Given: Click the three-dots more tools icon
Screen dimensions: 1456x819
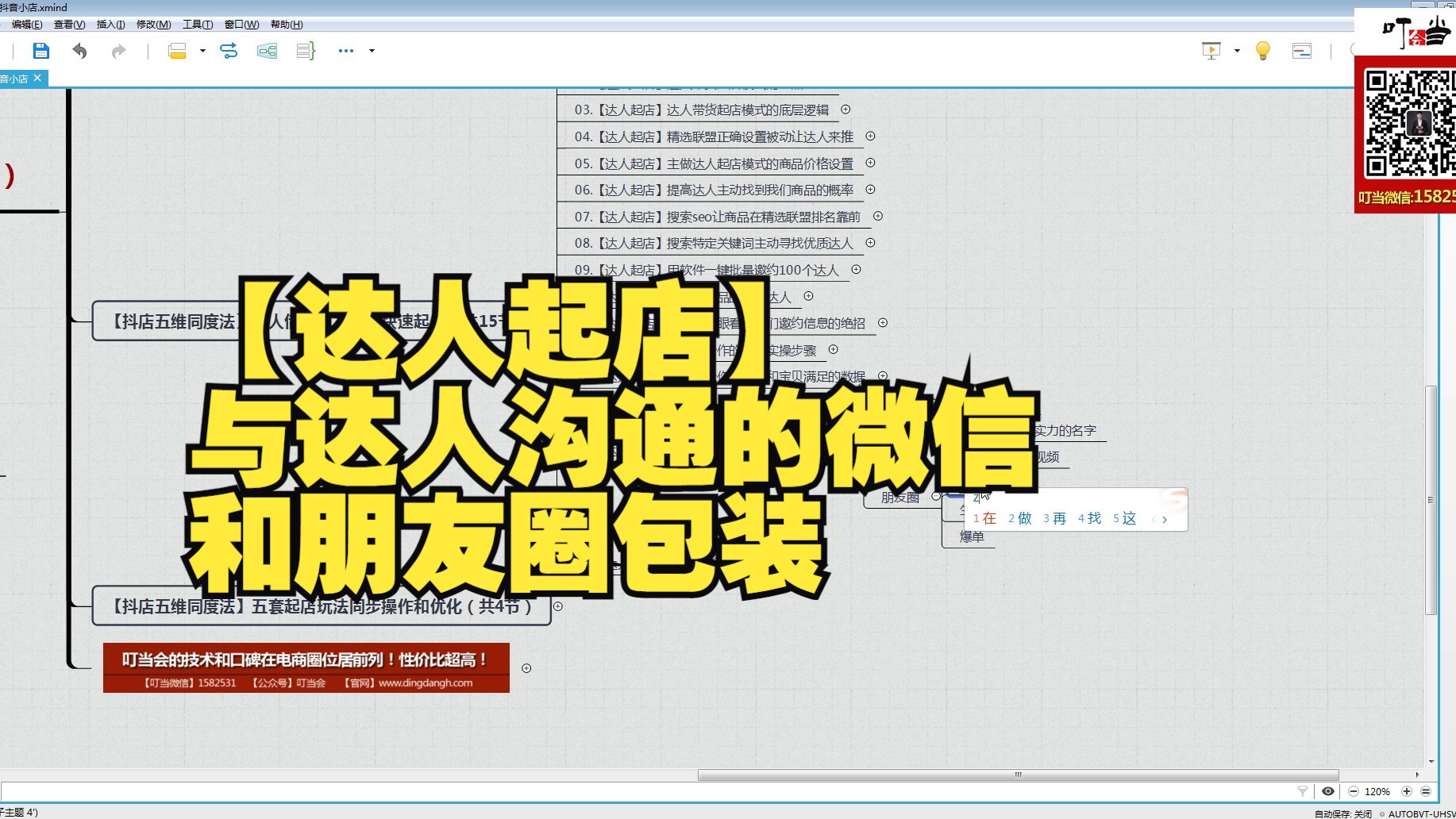Looking at the screenshot, I should [x=346, y=51].
